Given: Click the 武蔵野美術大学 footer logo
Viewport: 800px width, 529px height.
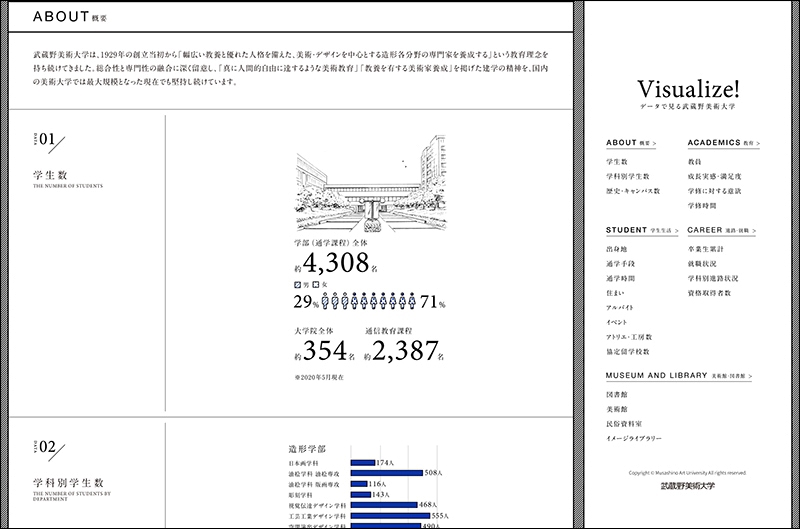Looking at the screenshot, I should (687, 486).
